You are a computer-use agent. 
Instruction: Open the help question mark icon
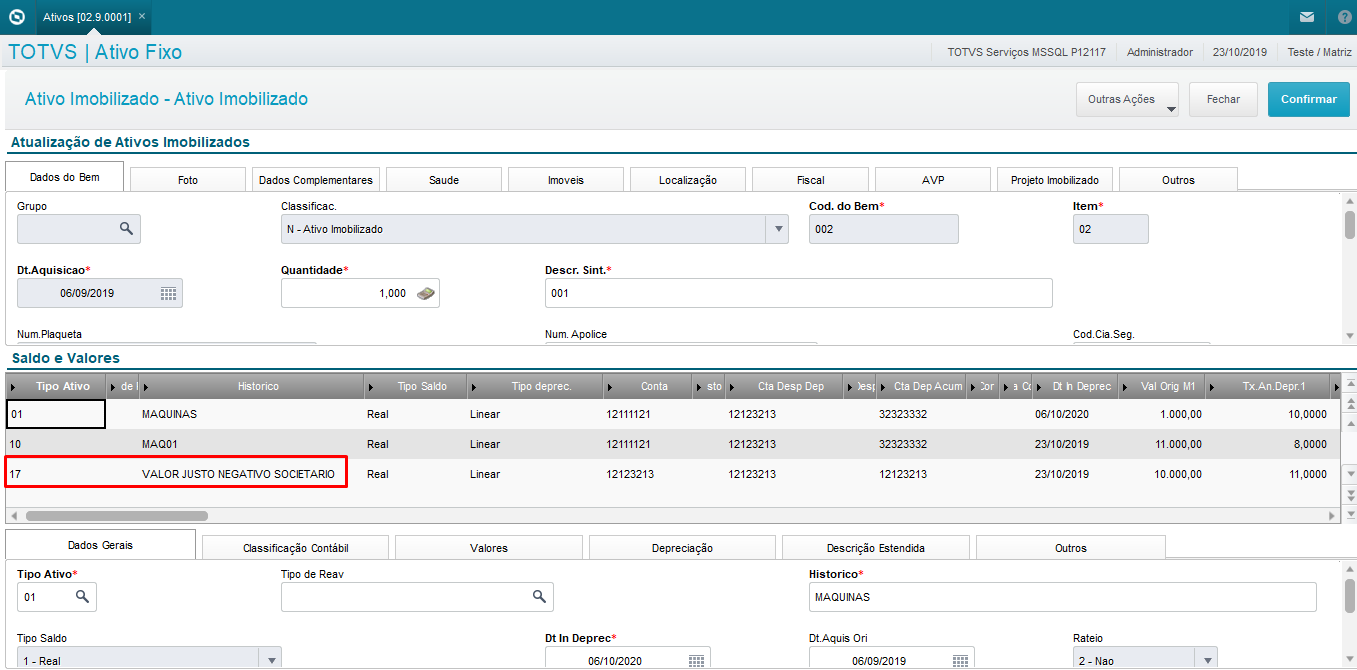[x=1344, y=17]
